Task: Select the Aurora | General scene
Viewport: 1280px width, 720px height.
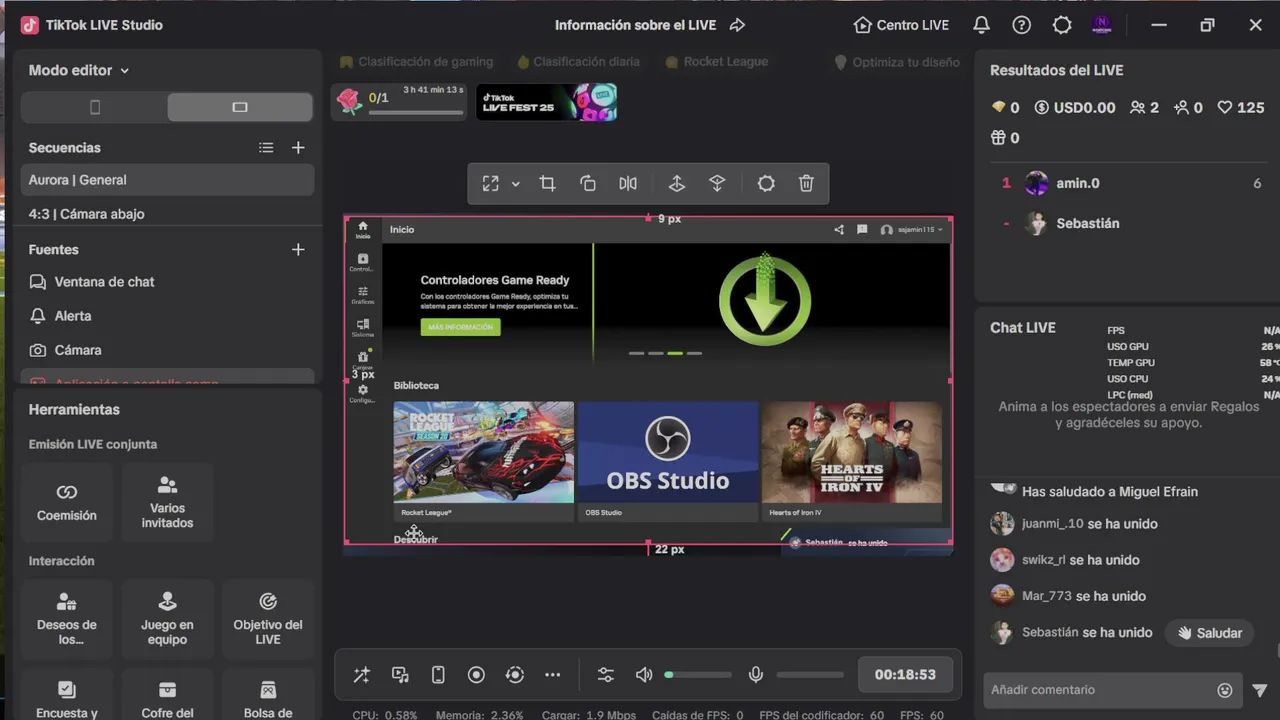Action: [167, 180]
